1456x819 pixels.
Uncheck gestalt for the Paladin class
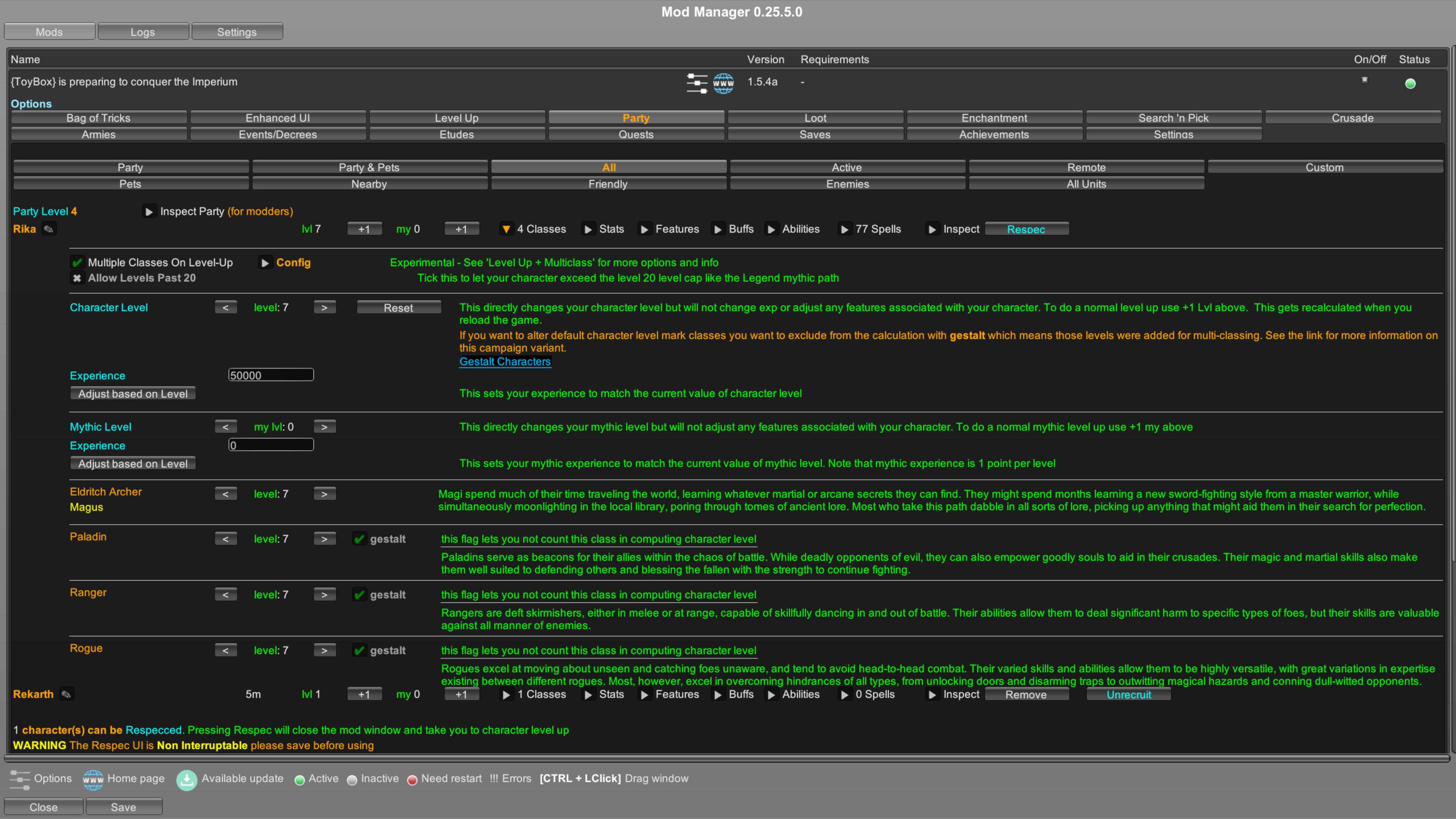coord(359,539)
